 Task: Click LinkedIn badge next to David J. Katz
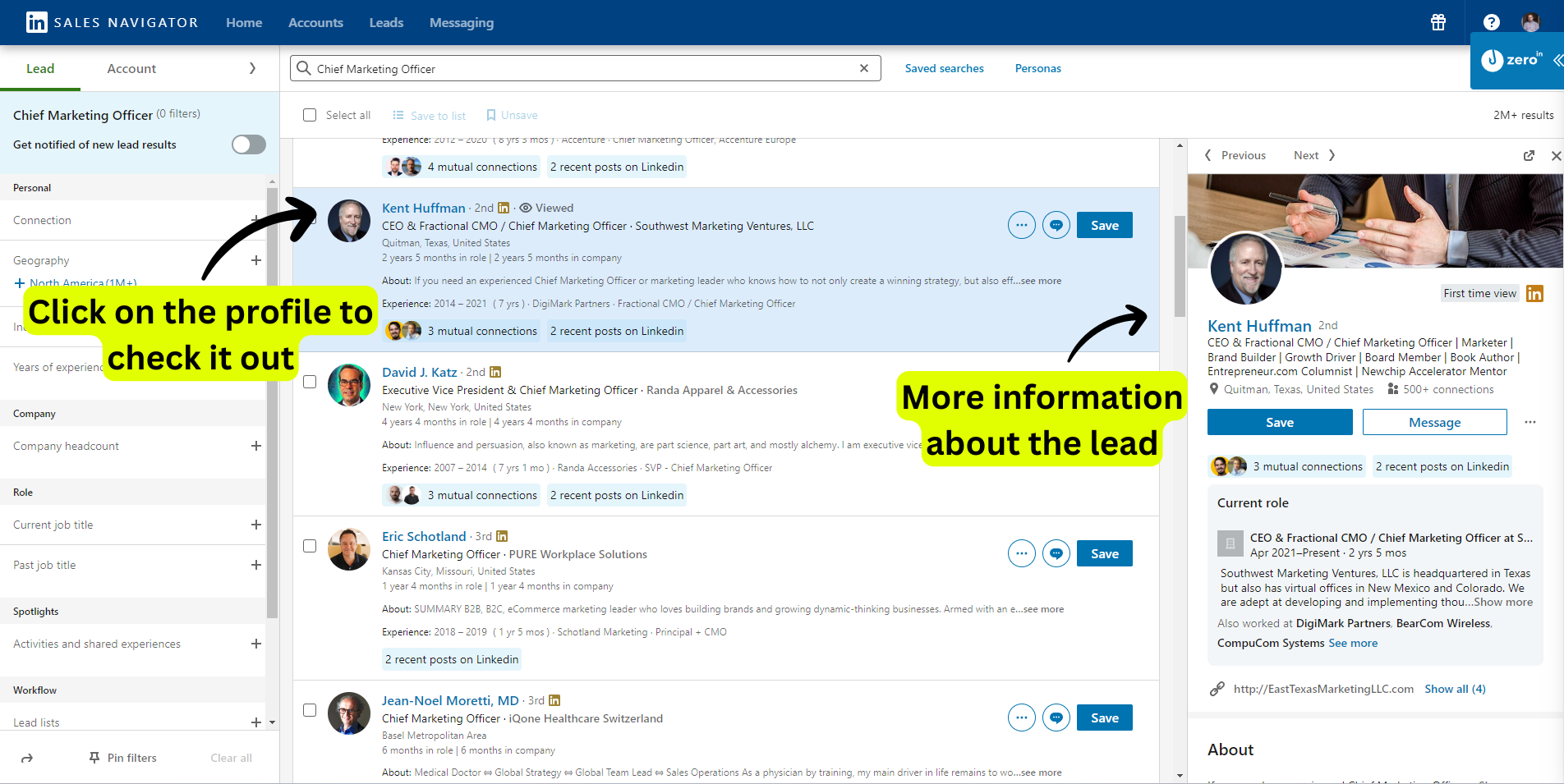click(495, 372)
